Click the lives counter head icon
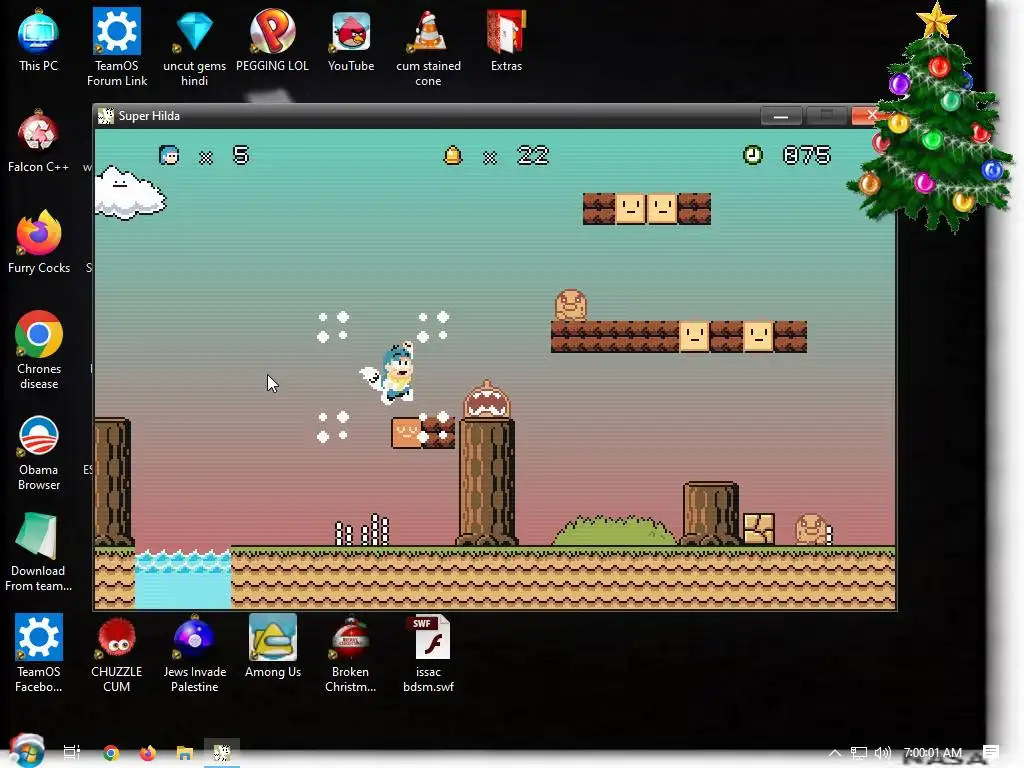1024x768 pixels. (x=169, y=155)
